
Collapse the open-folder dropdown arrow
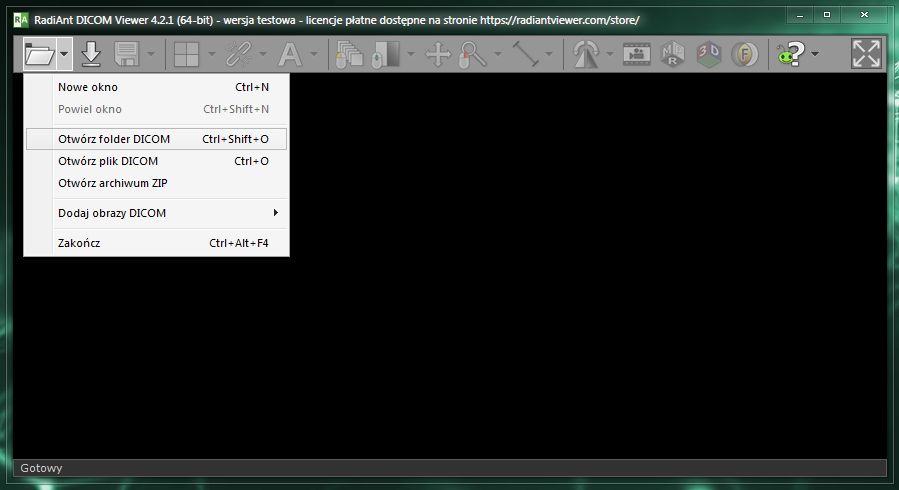tap(64, 54)
